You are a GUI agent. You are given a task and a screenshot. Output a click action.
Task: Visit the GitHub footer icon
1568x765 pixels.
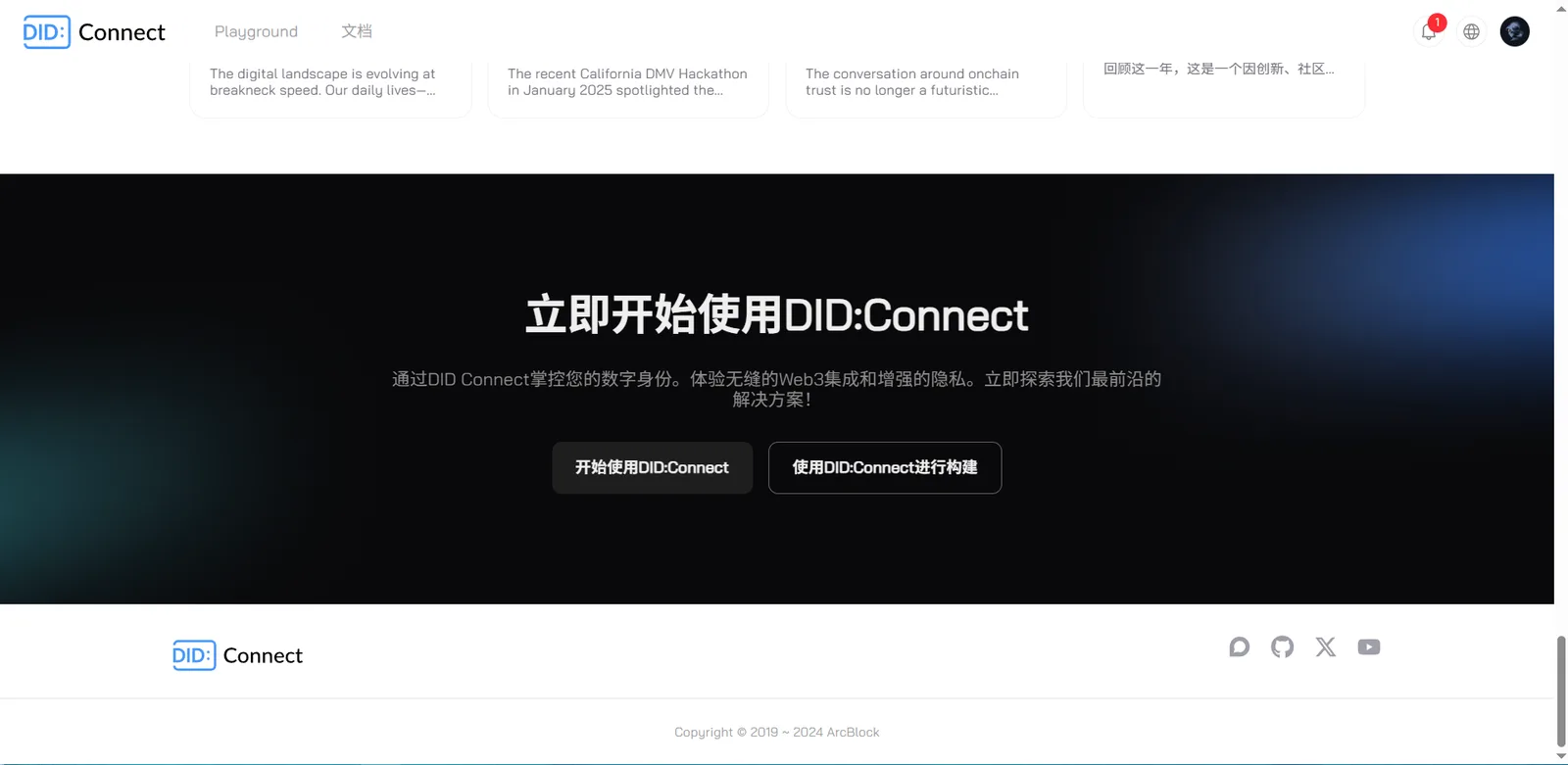pos(1282,646)
